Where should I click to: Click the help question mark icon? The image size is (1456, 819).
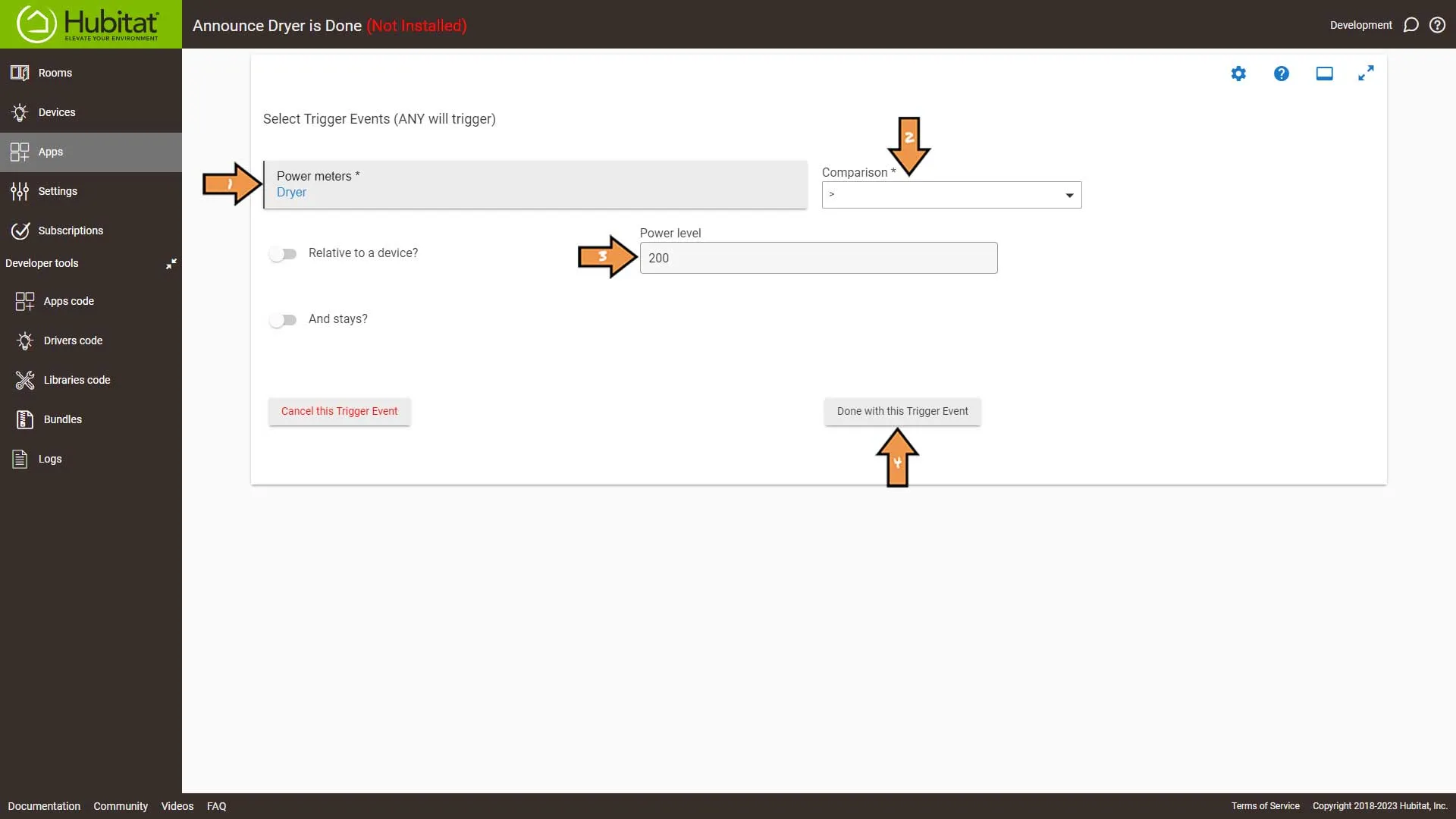tap(1281, 73)
